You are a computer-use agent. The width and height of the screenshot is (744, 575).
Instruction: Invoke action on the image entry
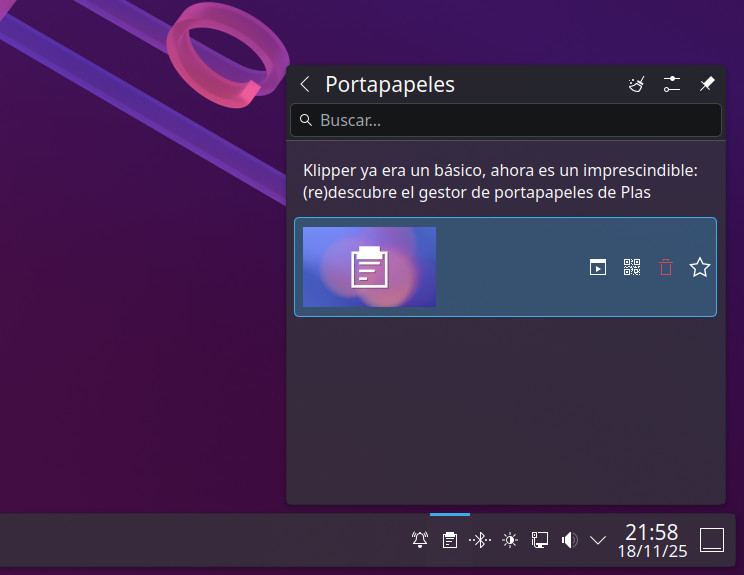[x=597, y=267]
